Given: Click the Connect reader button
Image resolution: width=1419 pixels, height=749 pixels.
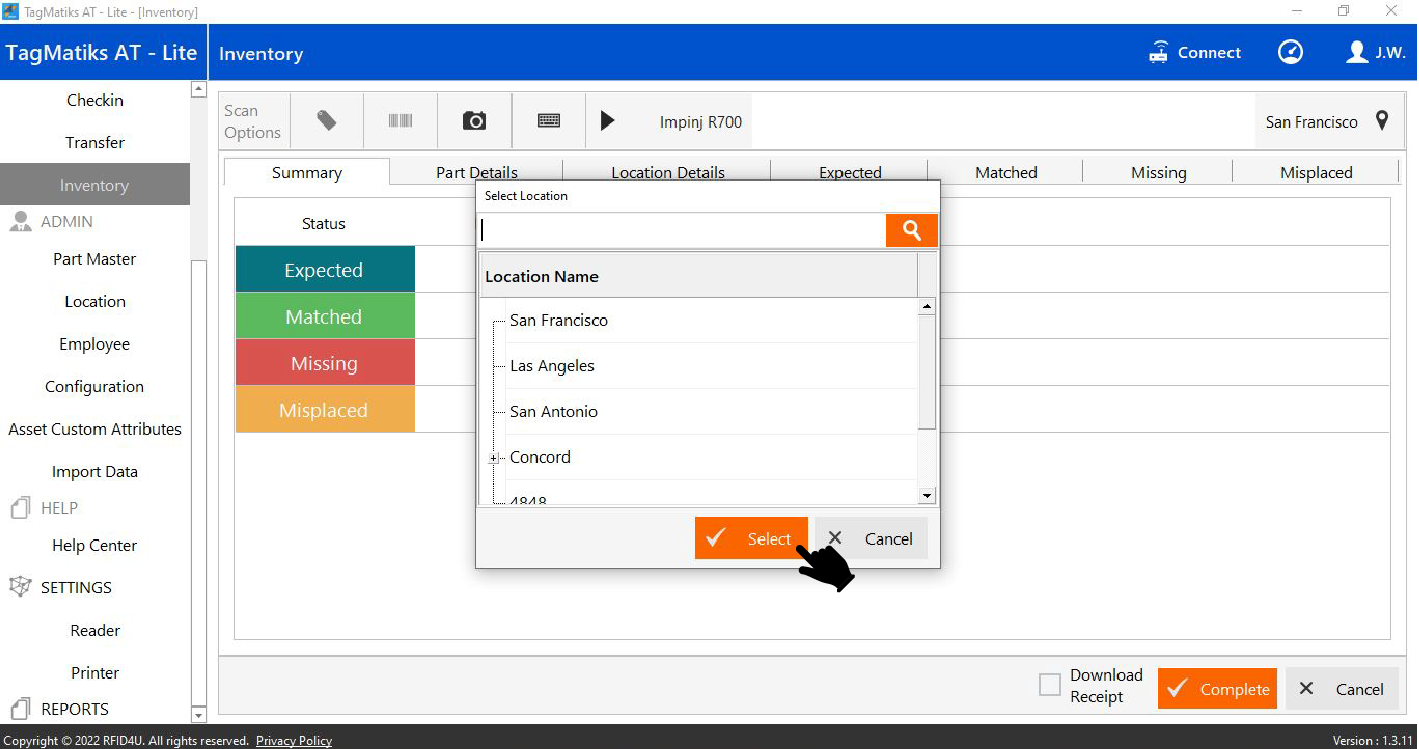Looking at the screenshot, I should (x=1195, y=53).
